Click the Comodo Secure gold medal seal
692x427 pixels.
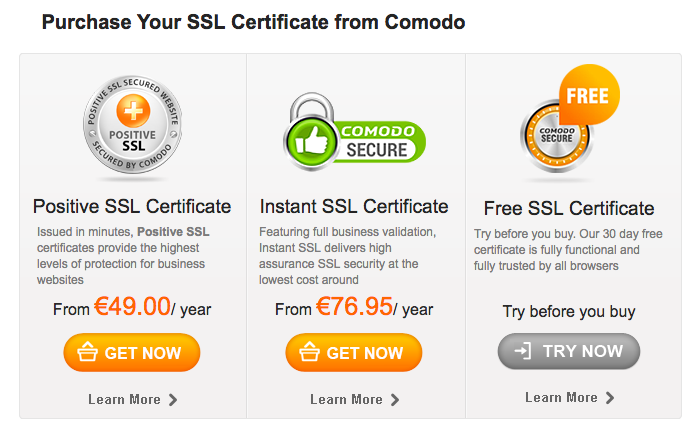click(557, 135)
